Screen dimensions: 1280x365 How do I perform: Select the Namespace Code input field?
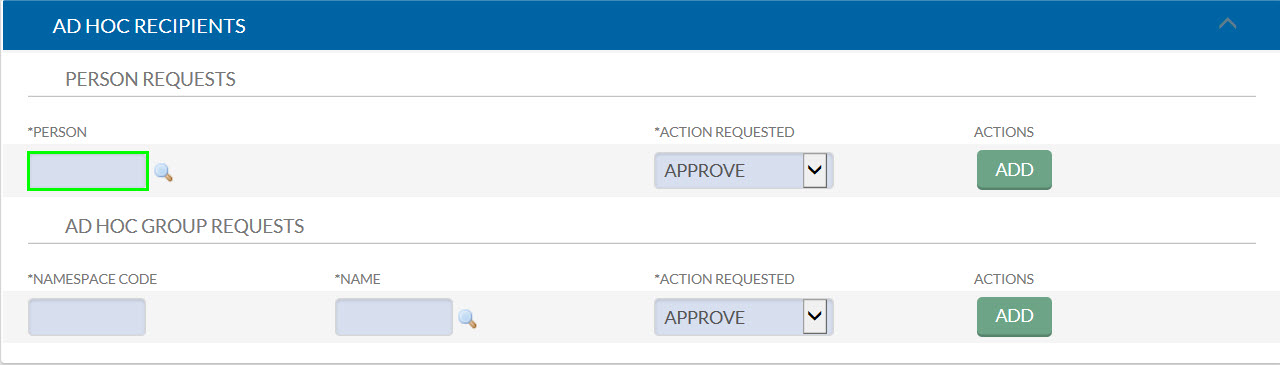point(87,317)
